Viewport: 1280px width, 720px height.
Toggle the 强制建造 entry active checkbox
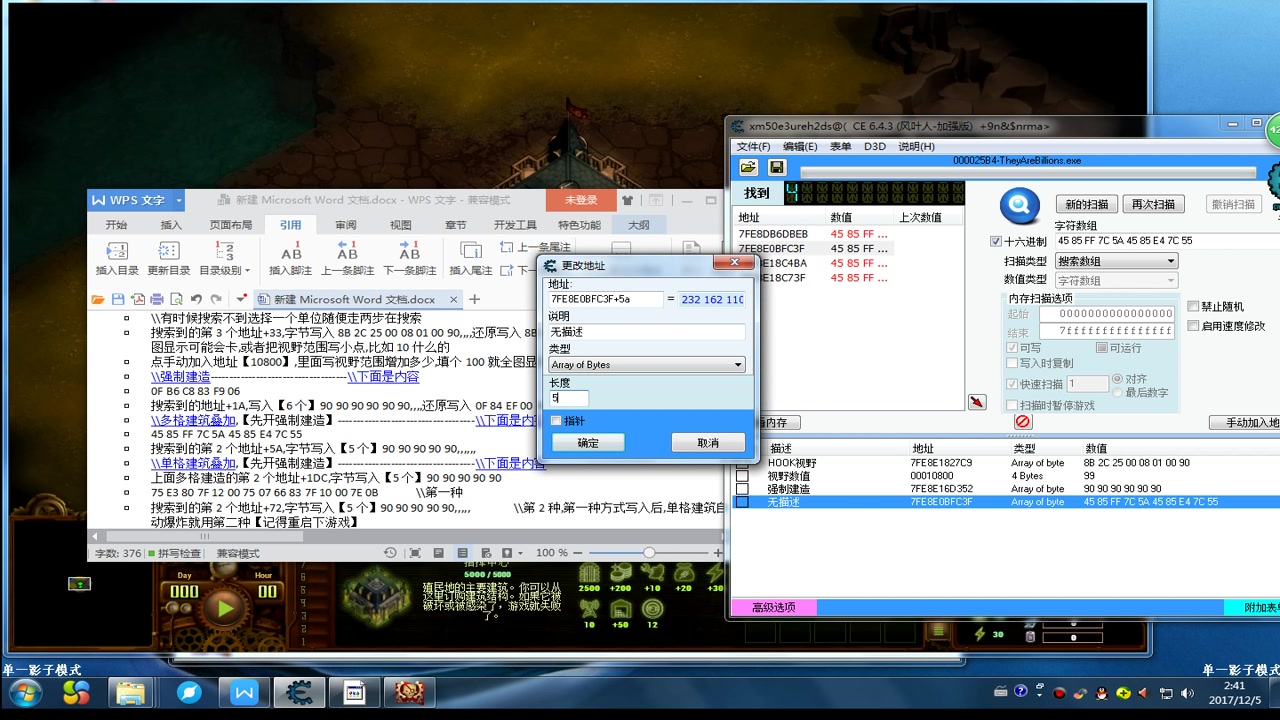coord(742,489)
